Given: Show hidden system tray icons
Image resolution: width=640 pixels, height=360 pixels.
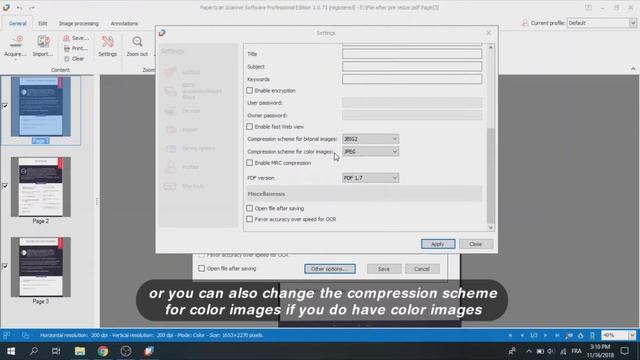Looking at the screenshot, I should pos(529,351).
